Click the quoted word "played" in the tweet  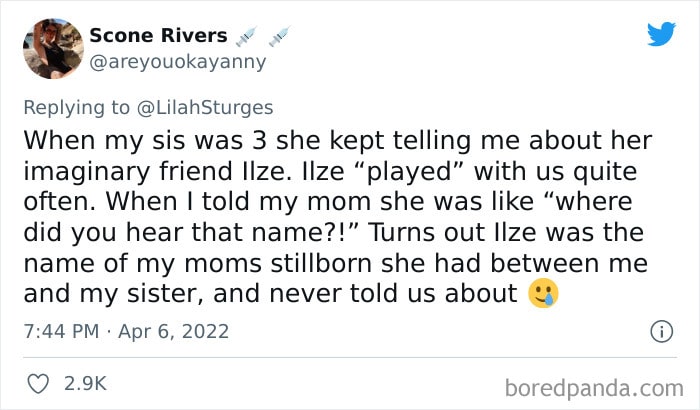[409, 171]
